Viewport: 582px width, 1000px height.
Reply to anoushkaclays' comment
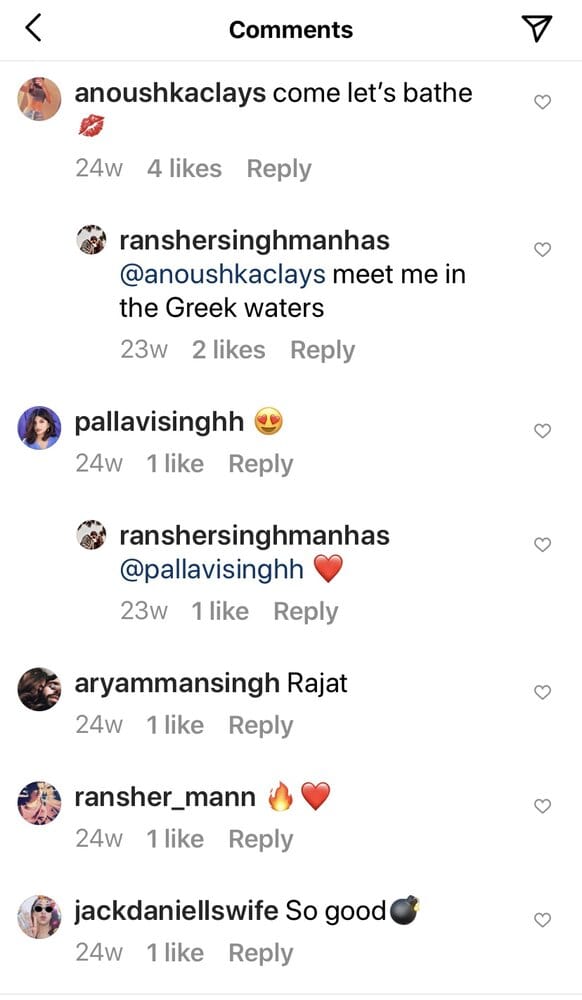279,170
